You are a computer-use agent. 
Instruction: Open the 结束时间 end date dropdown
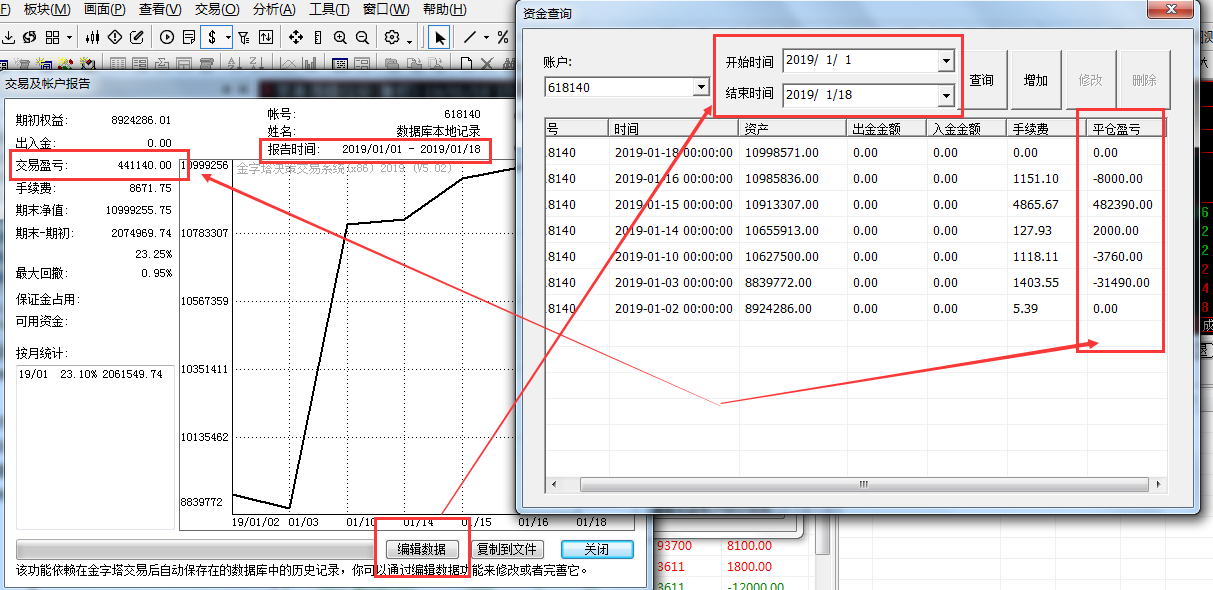(946, 95)
